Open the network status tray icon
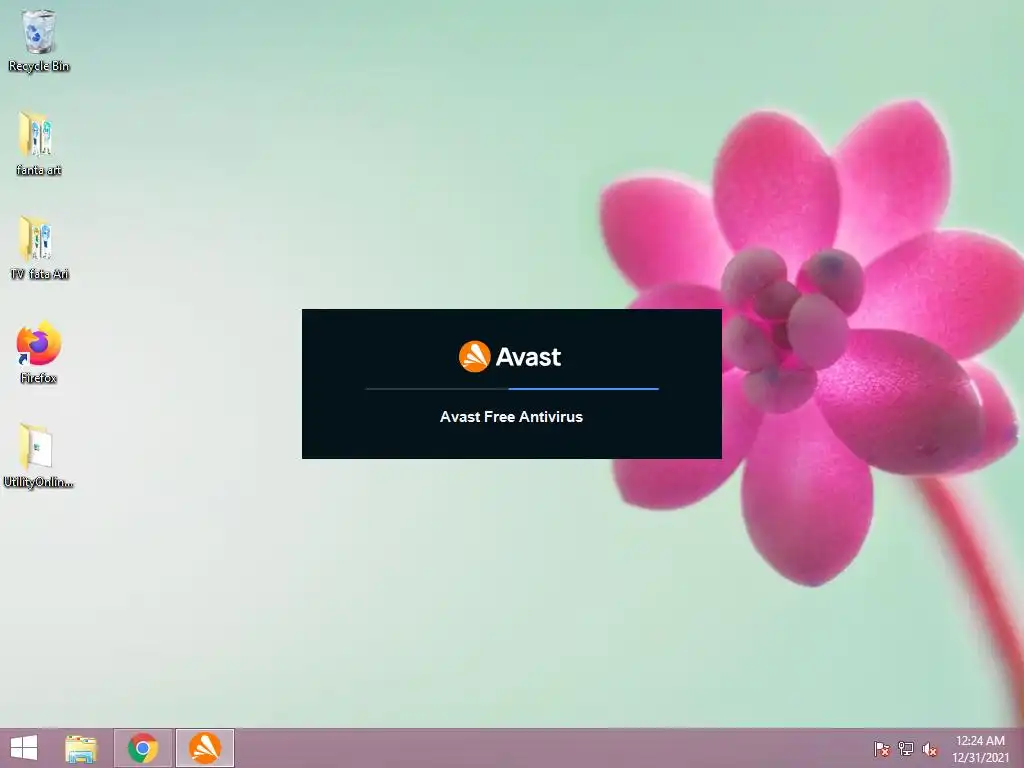 pyautogui.click(x=906, y=748)
